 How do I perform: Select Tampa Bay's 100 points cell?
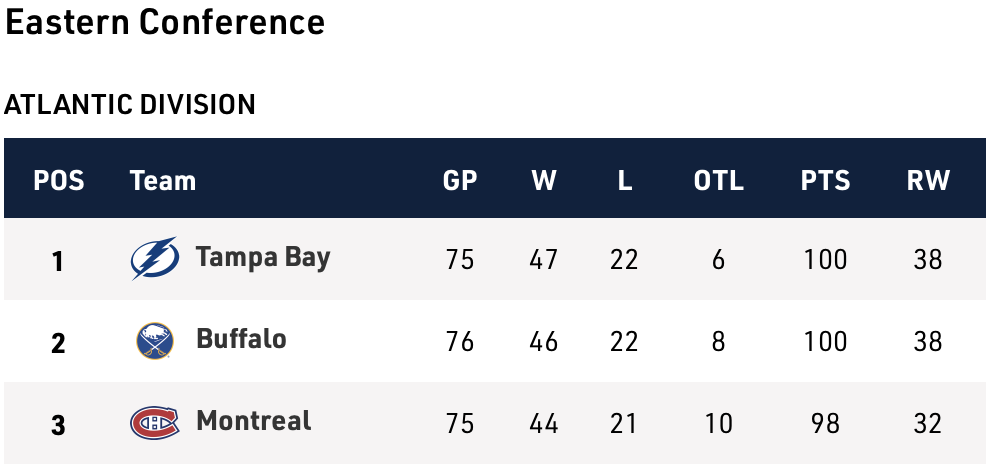[x=825, y=260]
